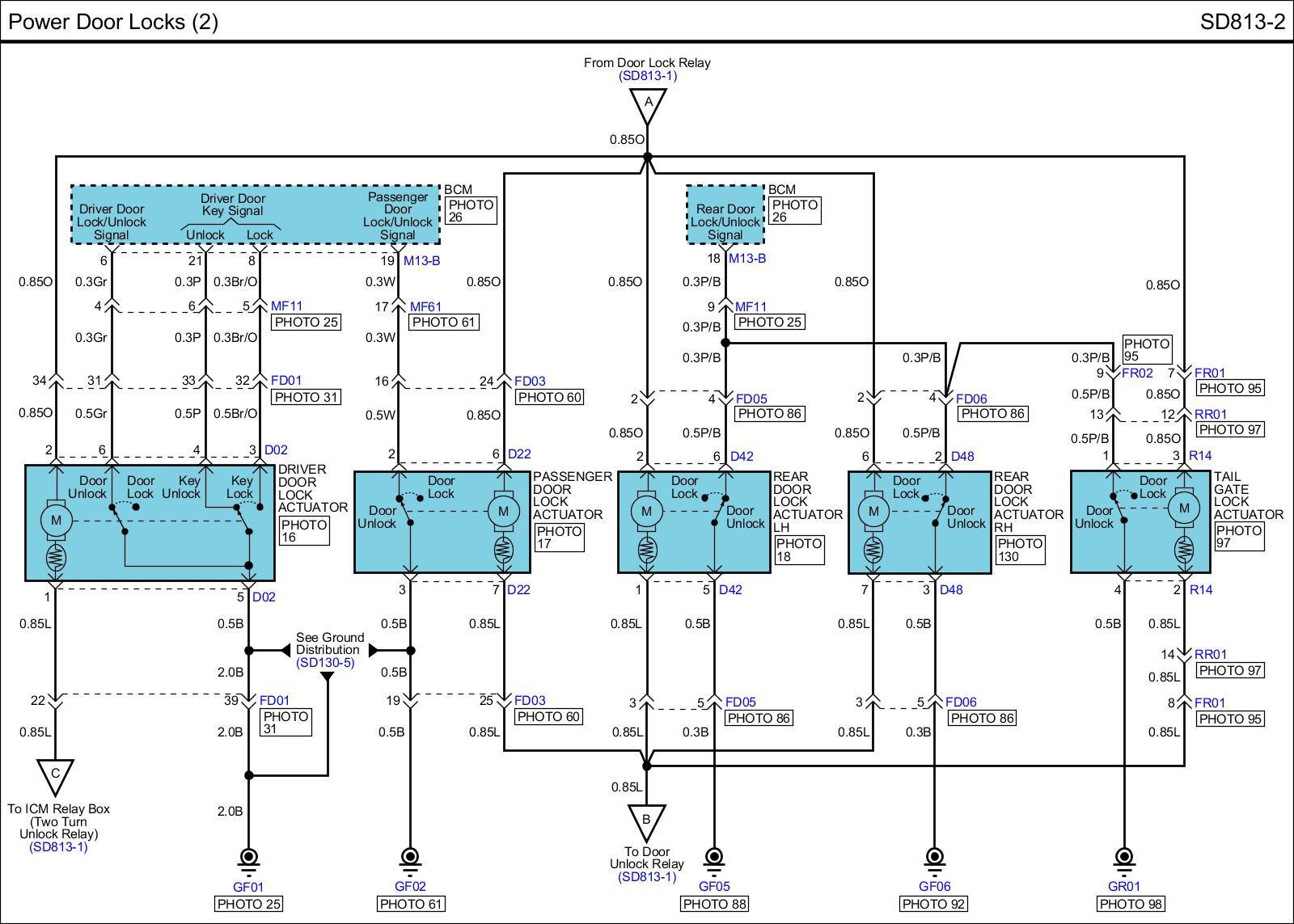Click the triangle connector labeled C
Viewport: 1294px width, 924px height.
pyautogui.click(x=55, y=775)
